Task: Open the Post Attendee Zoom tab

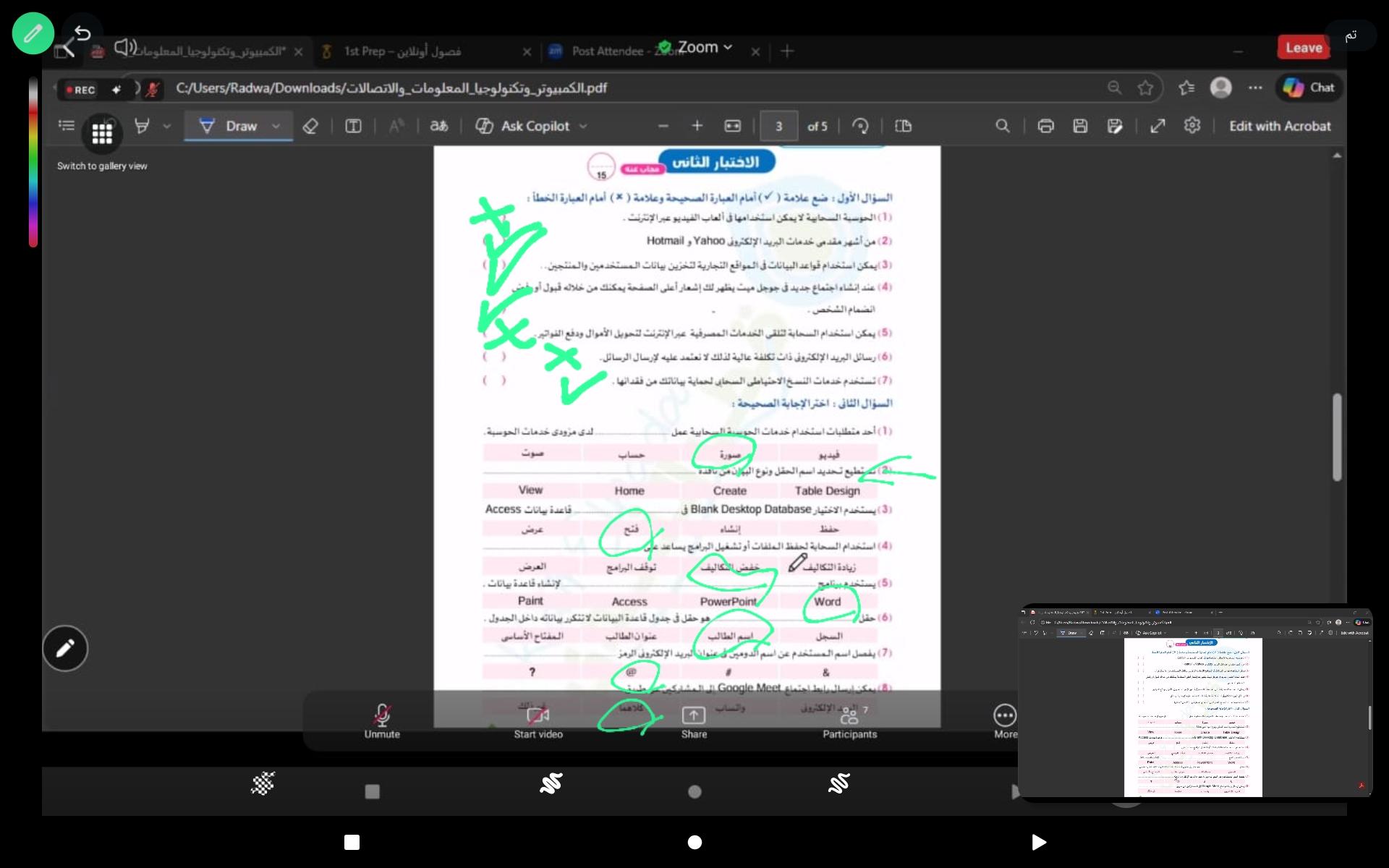Action: coord(608,51)
